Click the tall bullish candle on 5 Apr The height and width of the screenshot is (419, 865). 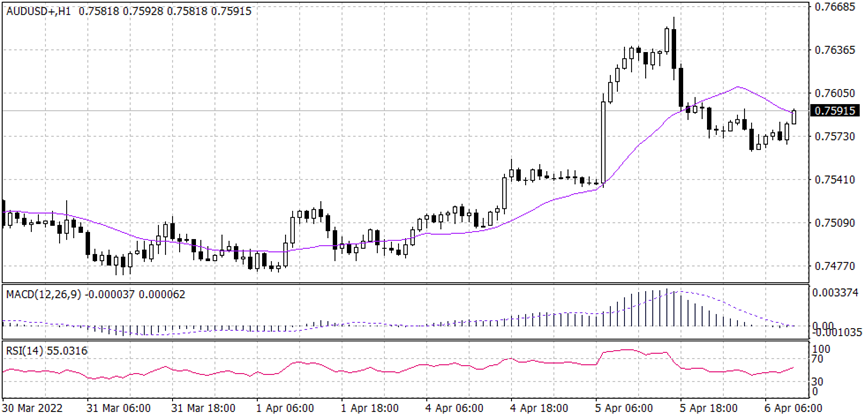603,141
